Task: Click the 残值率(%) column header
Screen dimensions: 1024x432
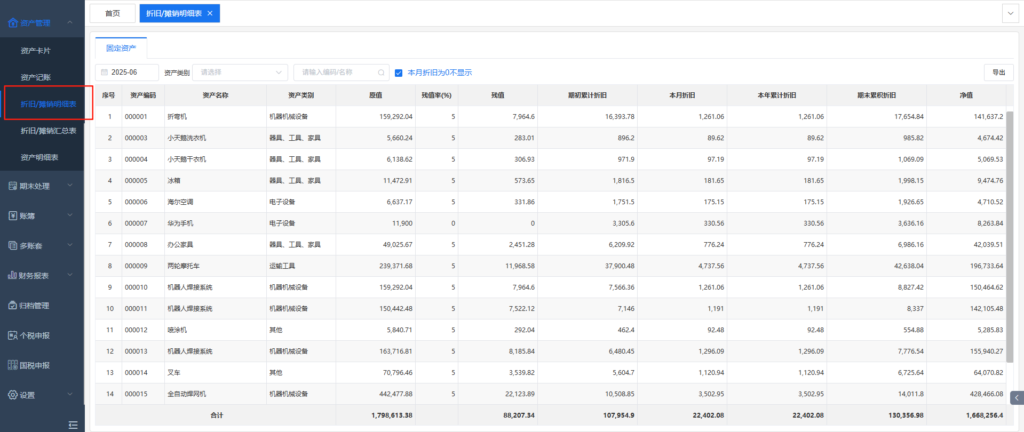Action: 437,95
